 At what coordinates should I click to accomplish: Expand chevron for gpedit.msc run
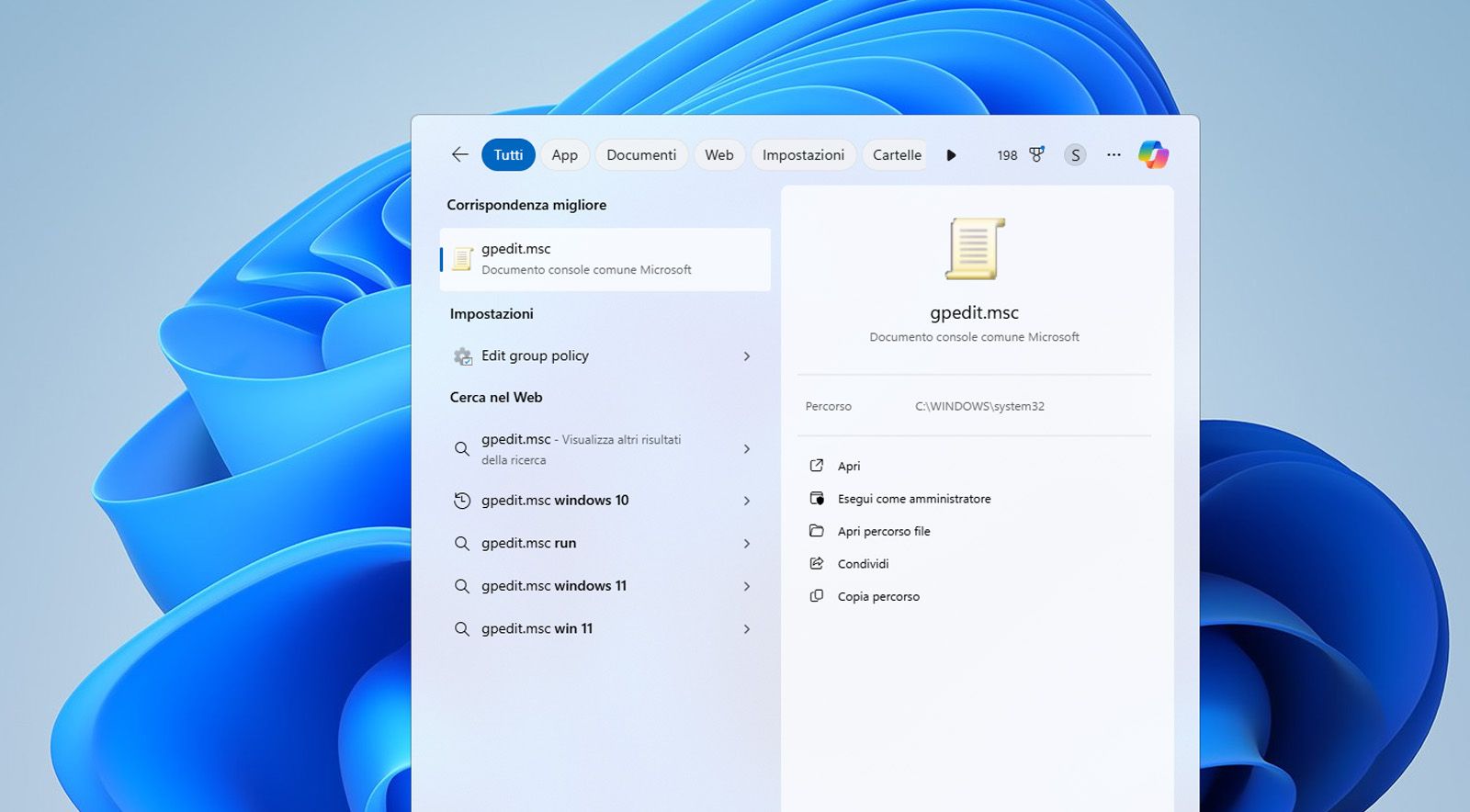(747, 544)
